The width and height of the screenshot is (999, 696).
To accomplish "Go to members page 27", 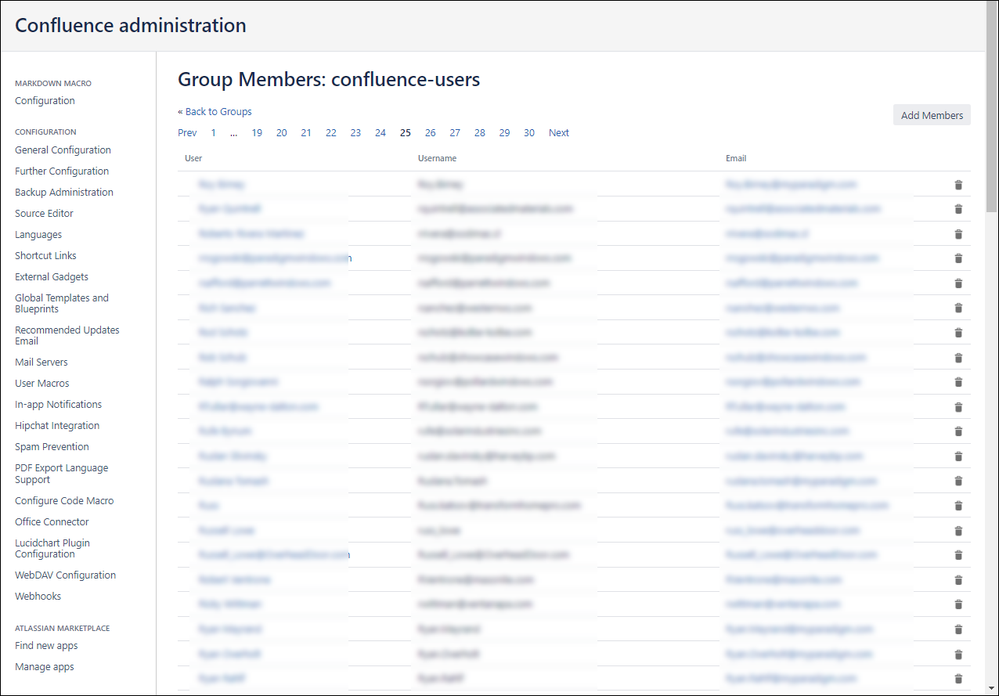I will tap(455, 133).
